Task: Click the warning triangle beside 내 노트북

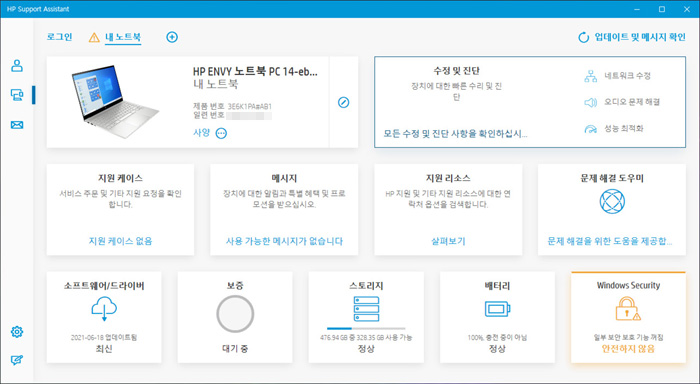Action: point(94,38)
